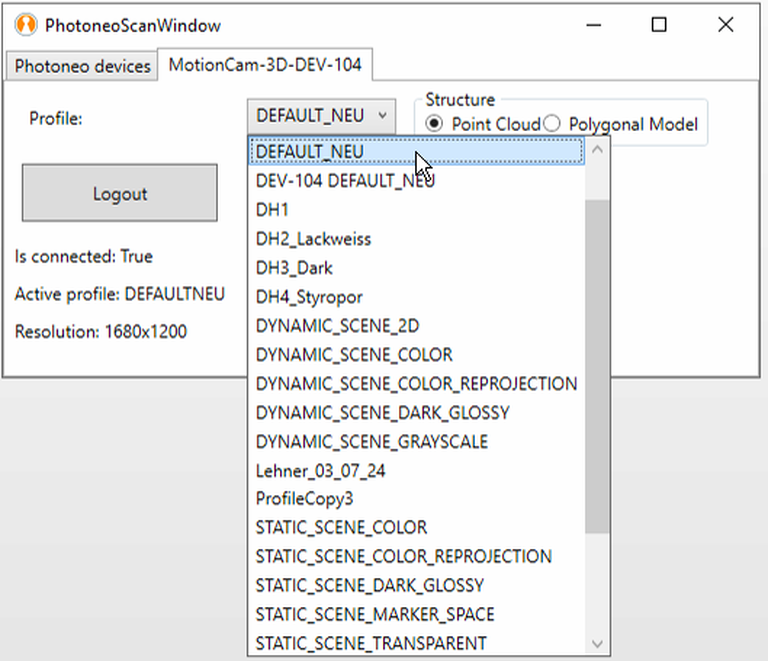Choose DEV-104 DEFAULT_NEU profile from list
The image size is (768, 661).
tap(417, 181)
